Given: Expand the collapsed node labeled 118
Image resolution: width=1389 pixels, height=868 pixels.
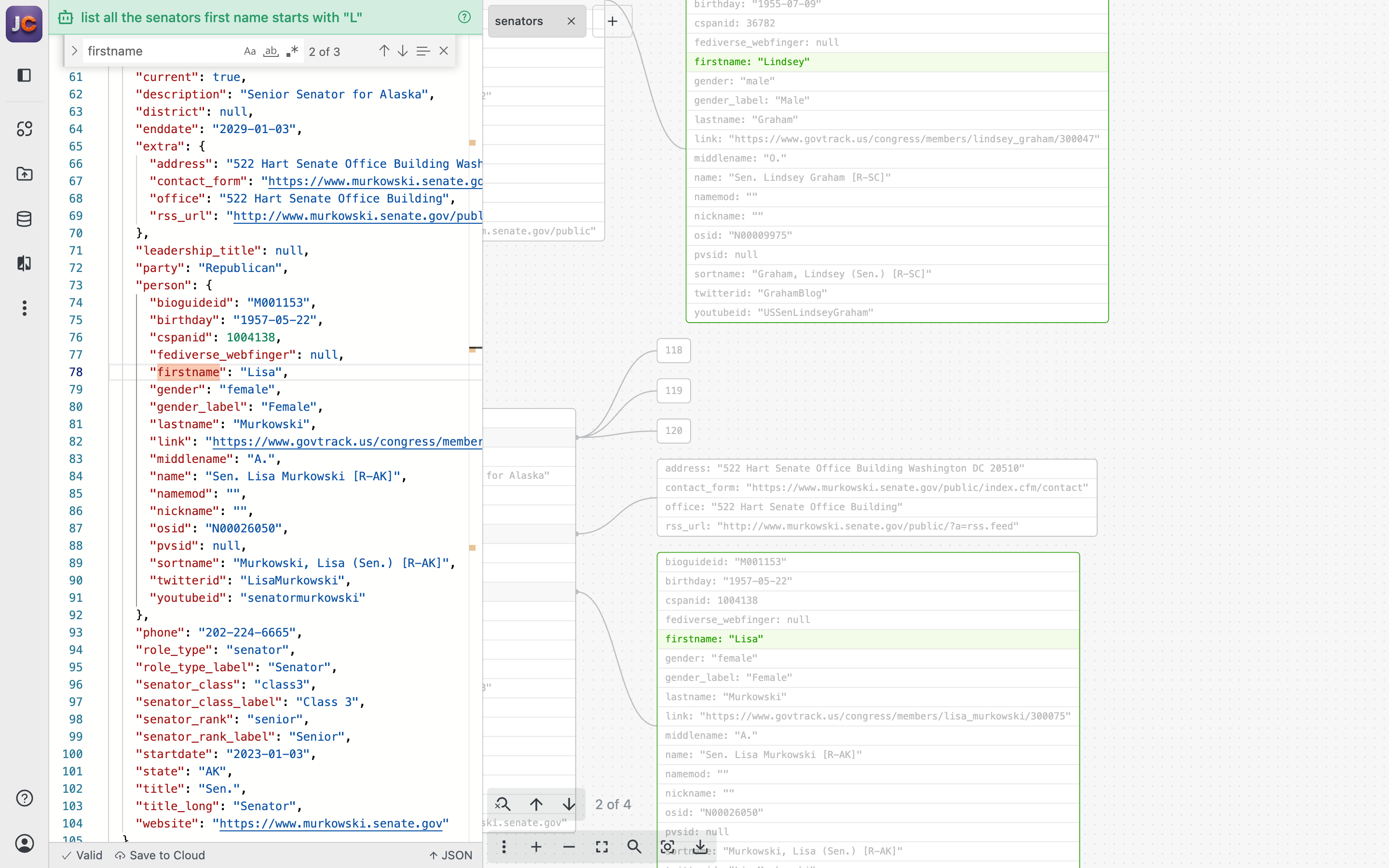Looking at the screenshot, I should 673,350.
